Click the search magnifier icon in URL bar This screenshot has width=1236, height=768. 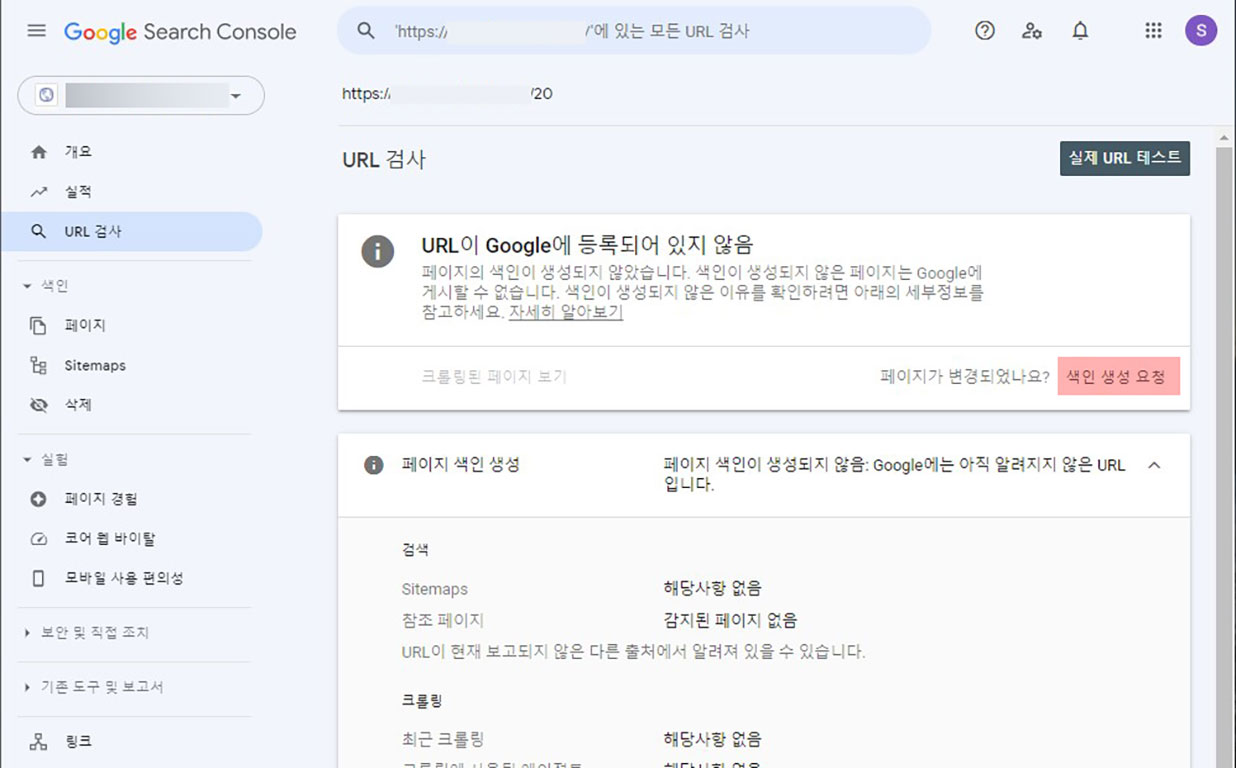[x=366, y=31]
